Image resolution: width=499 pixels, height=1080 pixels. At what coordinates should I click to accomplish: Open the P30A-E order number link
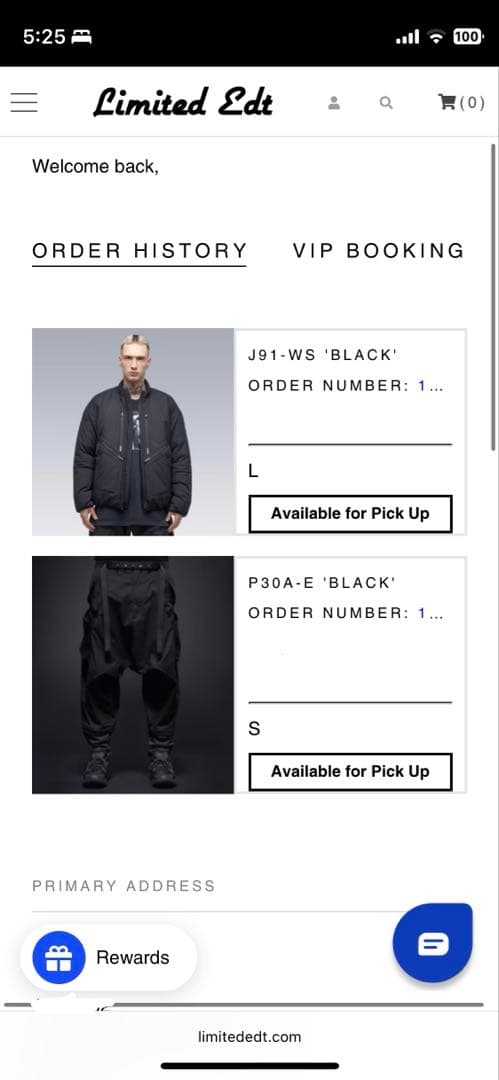point(431,613)
